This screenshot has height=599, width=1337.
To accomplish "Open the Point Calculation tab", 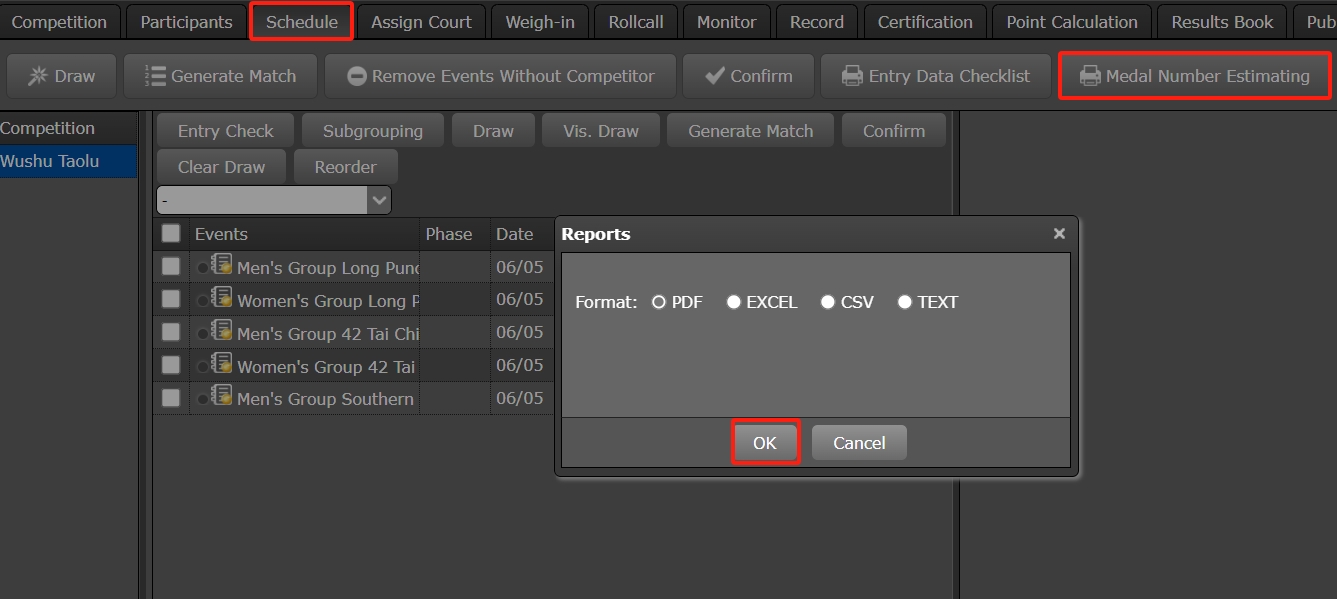I will [1071, 22].
